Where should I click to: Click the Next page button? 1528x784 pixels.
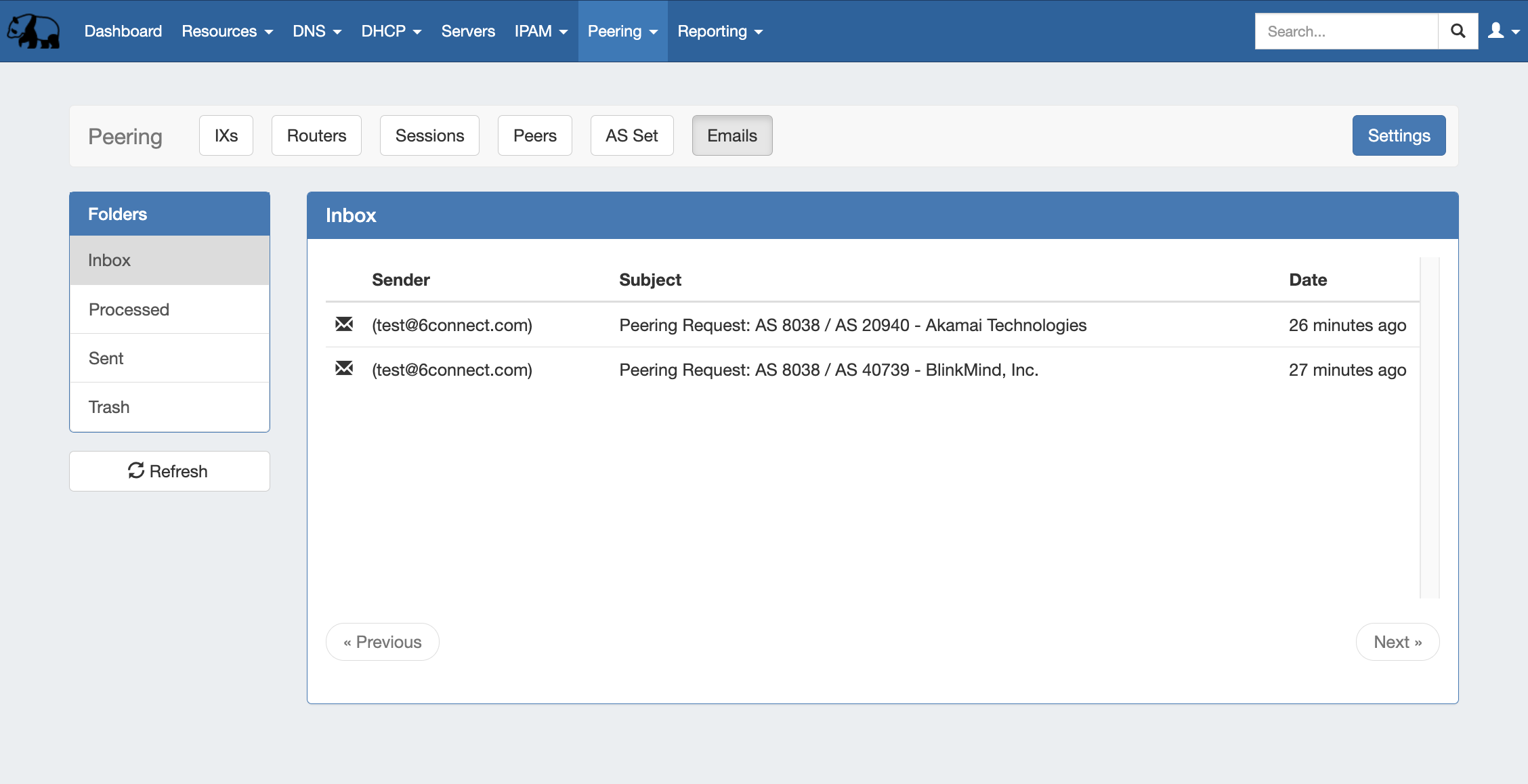(1397, 642)
